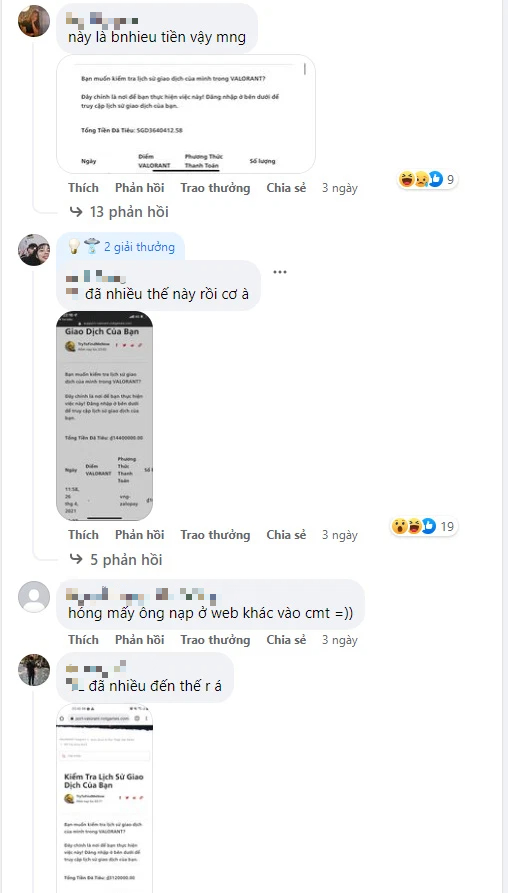Click Phản hồi under the SGD screenshot comment

coord(140,188)
